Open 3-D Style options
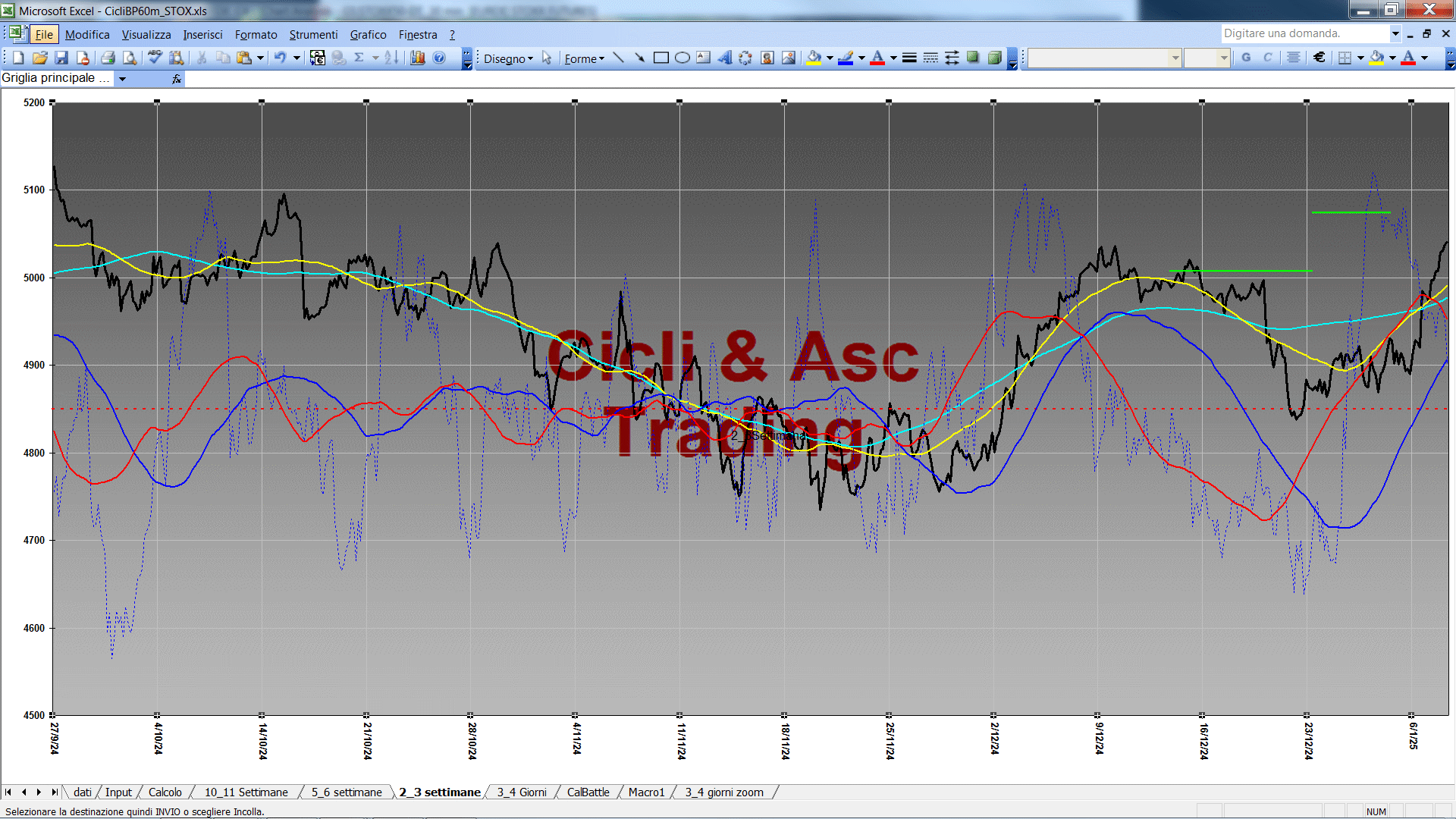Image resolution: width=1456 pixels, height=819 pixels. [x=995, y=58]
